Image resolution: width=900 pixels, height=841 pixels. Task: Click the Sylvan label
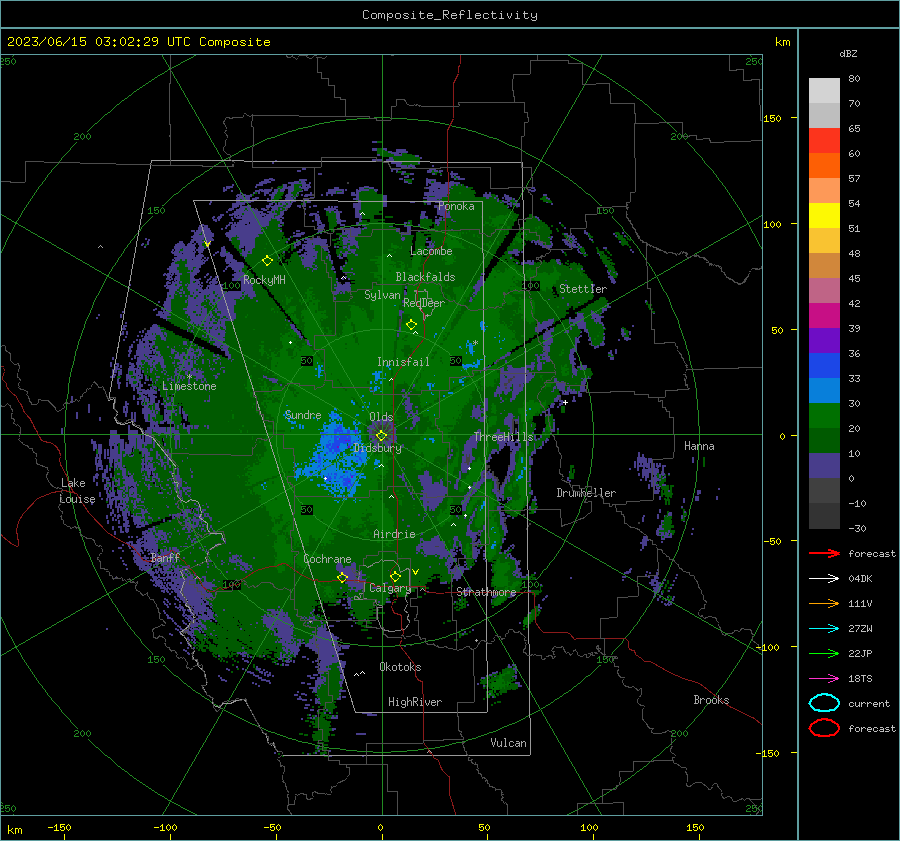(382, 295)
